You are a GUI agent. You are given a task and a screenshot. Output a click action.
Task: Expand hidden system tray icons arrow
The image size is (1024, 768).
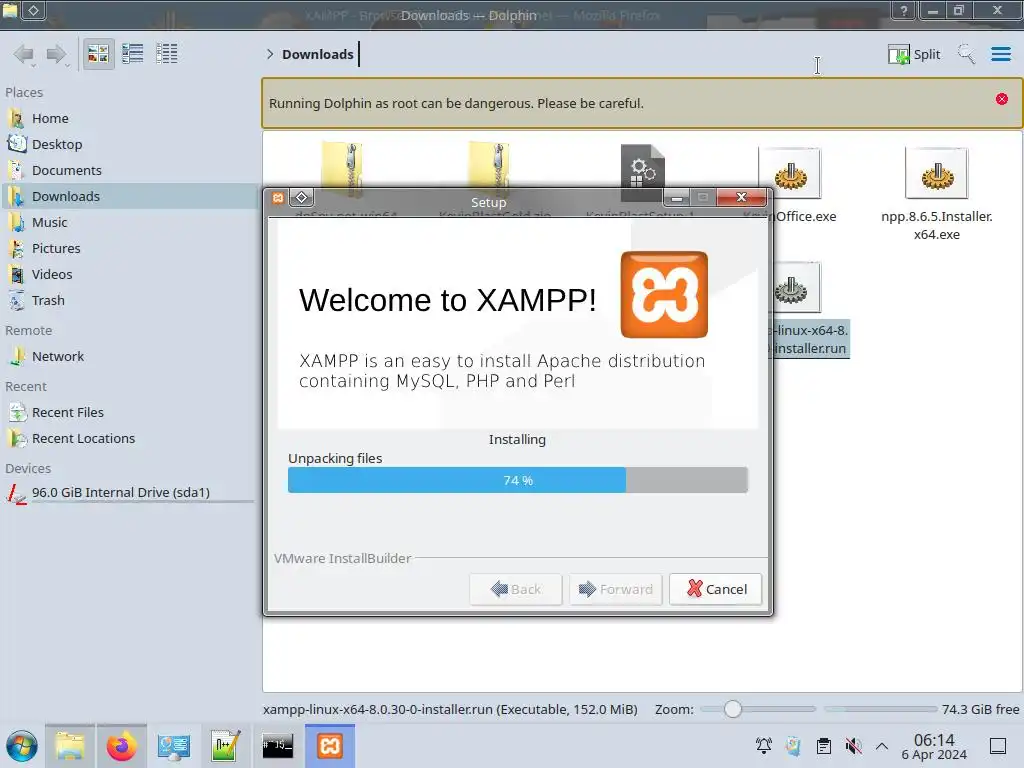click(882, 746)
